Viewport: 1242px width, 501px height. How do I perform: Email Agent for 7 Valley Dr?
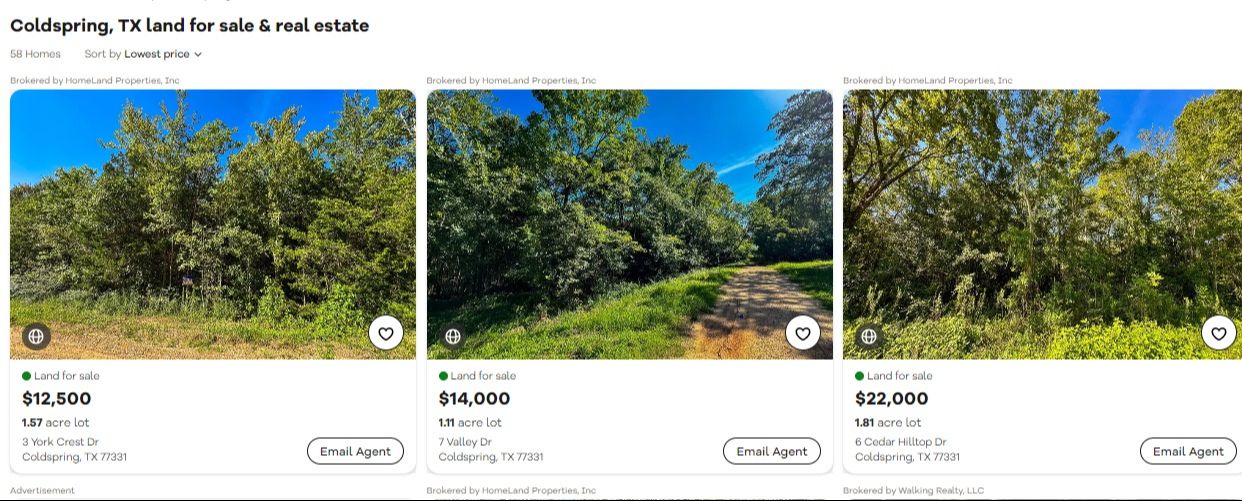771,451
